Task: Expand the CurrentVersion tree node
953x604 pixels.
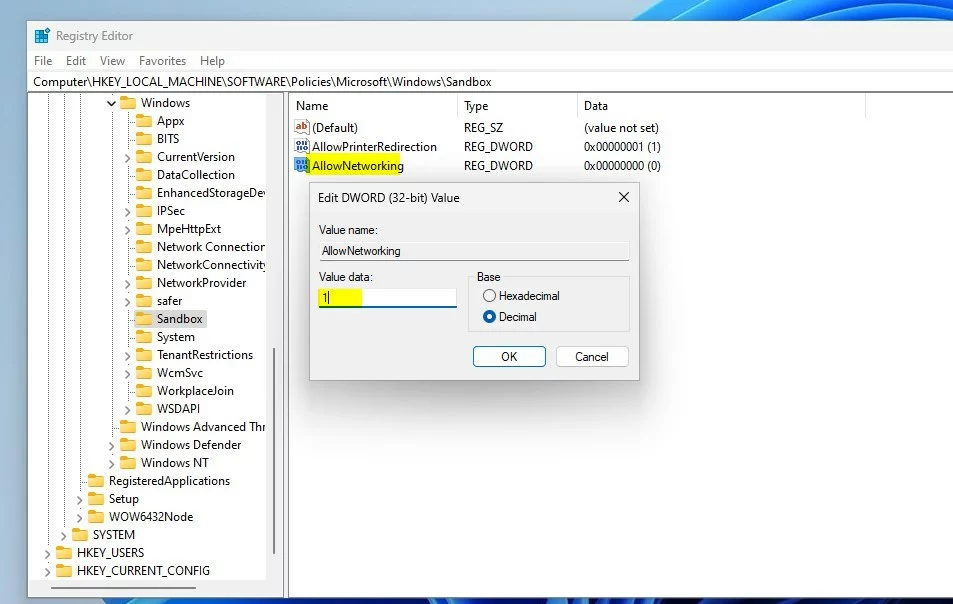Action: pyautogui.click(x=127, y=157)
